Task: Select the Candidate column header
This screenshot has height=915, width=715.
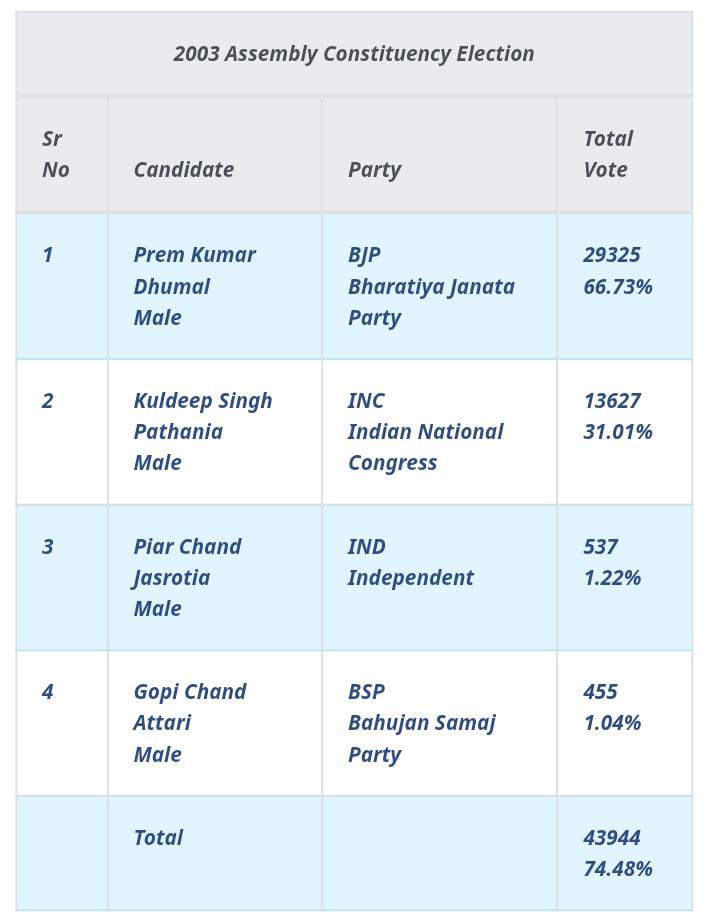Action: (184, 169)
